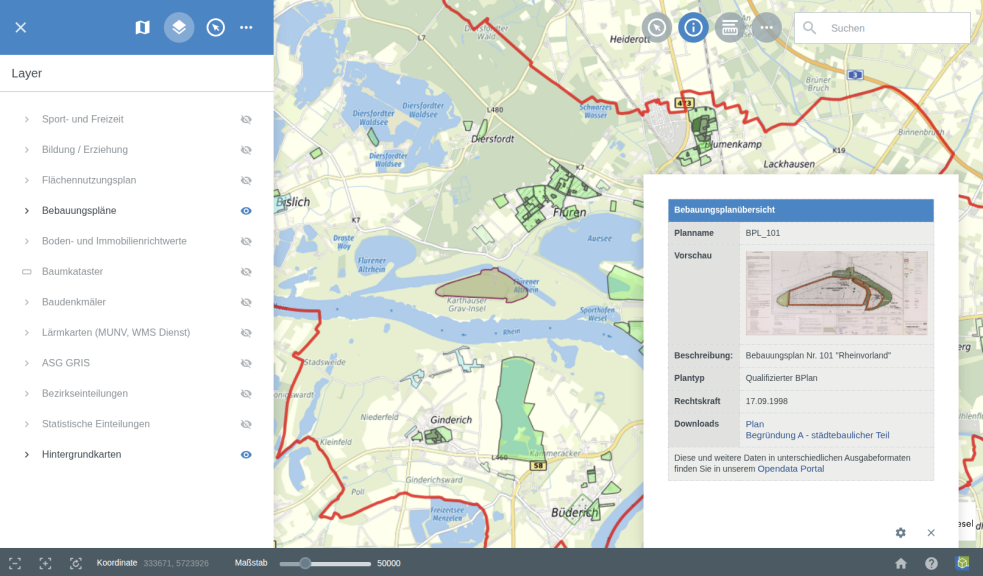This screenshot has width=983, height=576.
Task: Expand the Sport- und Freizeit layer group
Action: pyautogui.click(x=27, y=119)
